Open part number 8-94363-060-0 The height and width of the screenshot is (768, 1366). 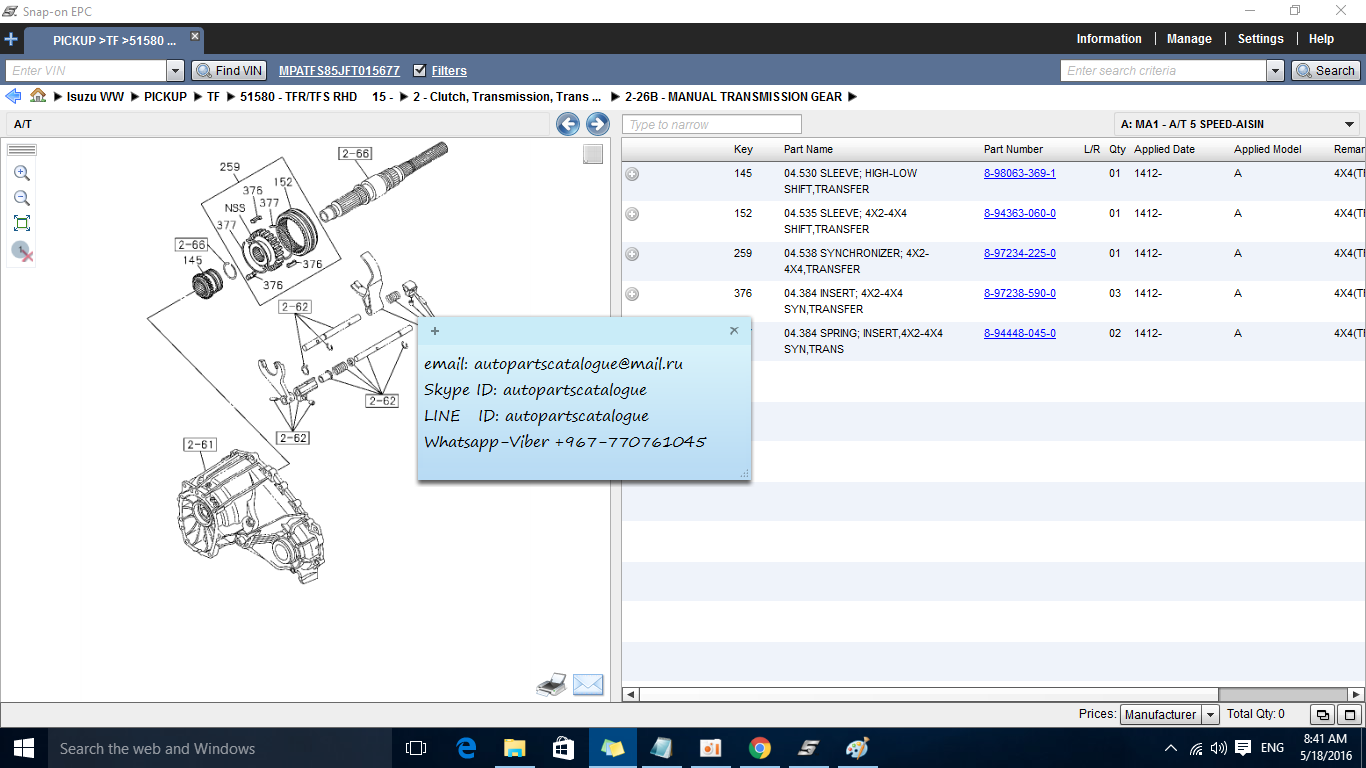(1020, 213)
